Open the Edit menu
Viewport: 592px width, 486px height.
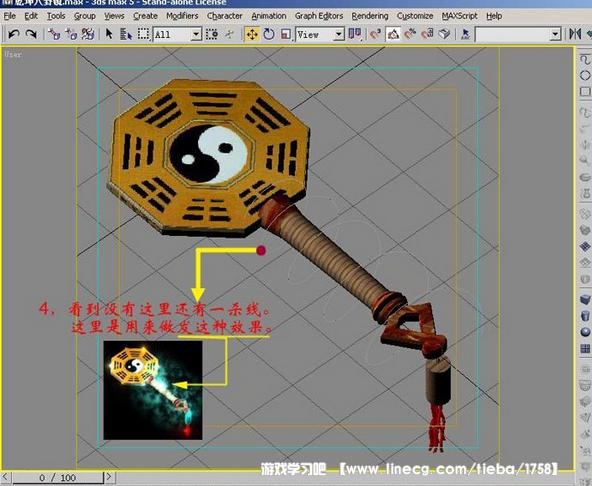(31, 16)
